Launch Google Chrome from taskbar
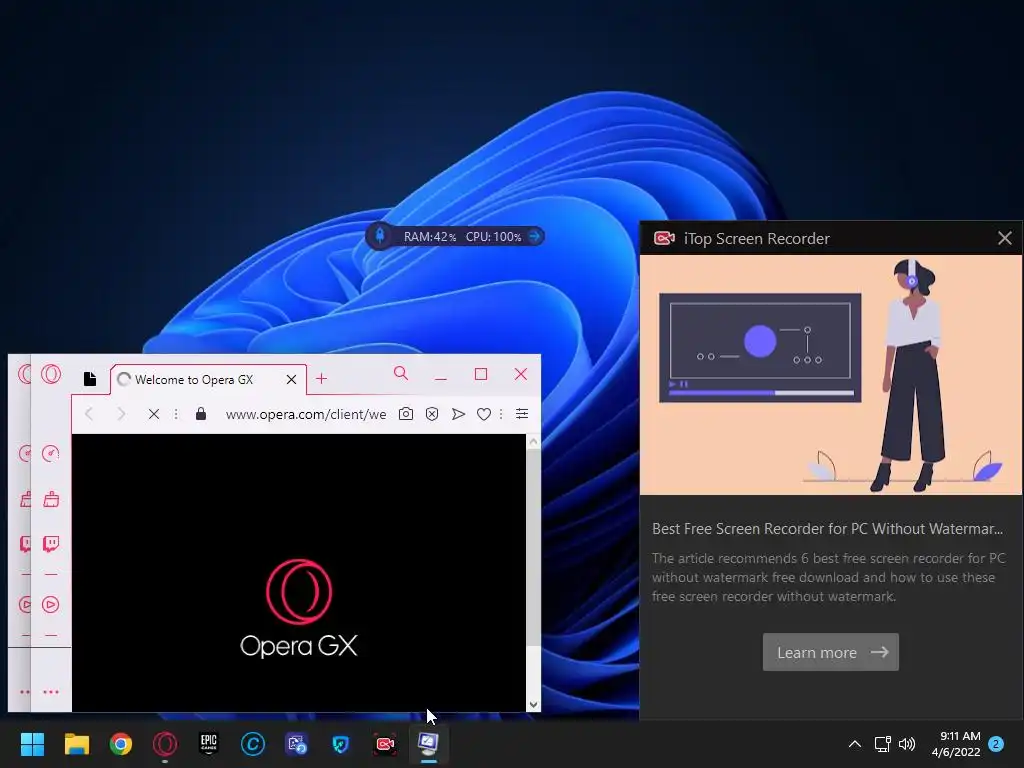This screenshot has width=1024, height=768. pyautogui.click(x=121, y=744)
